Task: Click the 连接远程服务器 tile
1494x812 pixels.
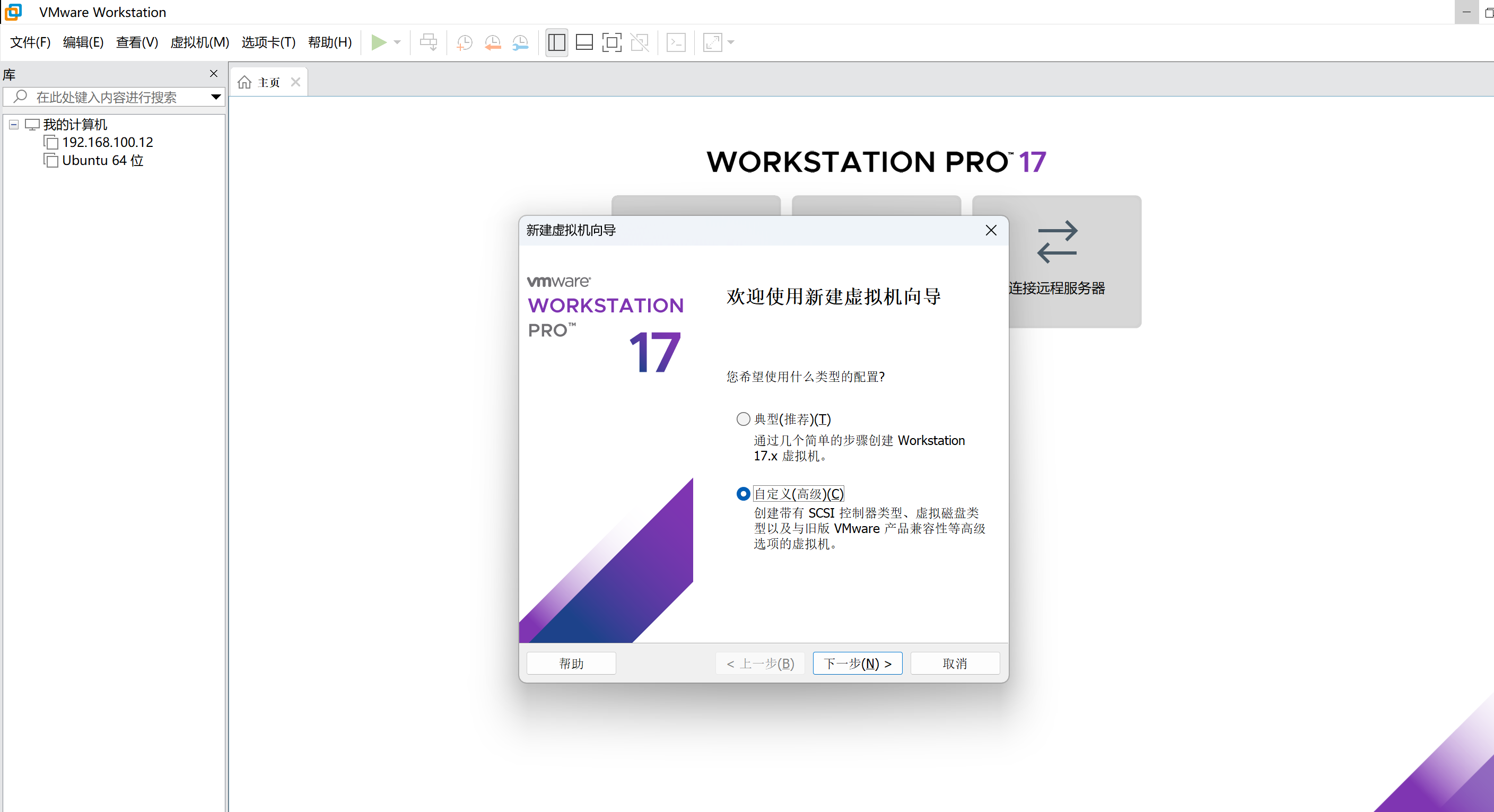Action: click(x=1056, y=261)
